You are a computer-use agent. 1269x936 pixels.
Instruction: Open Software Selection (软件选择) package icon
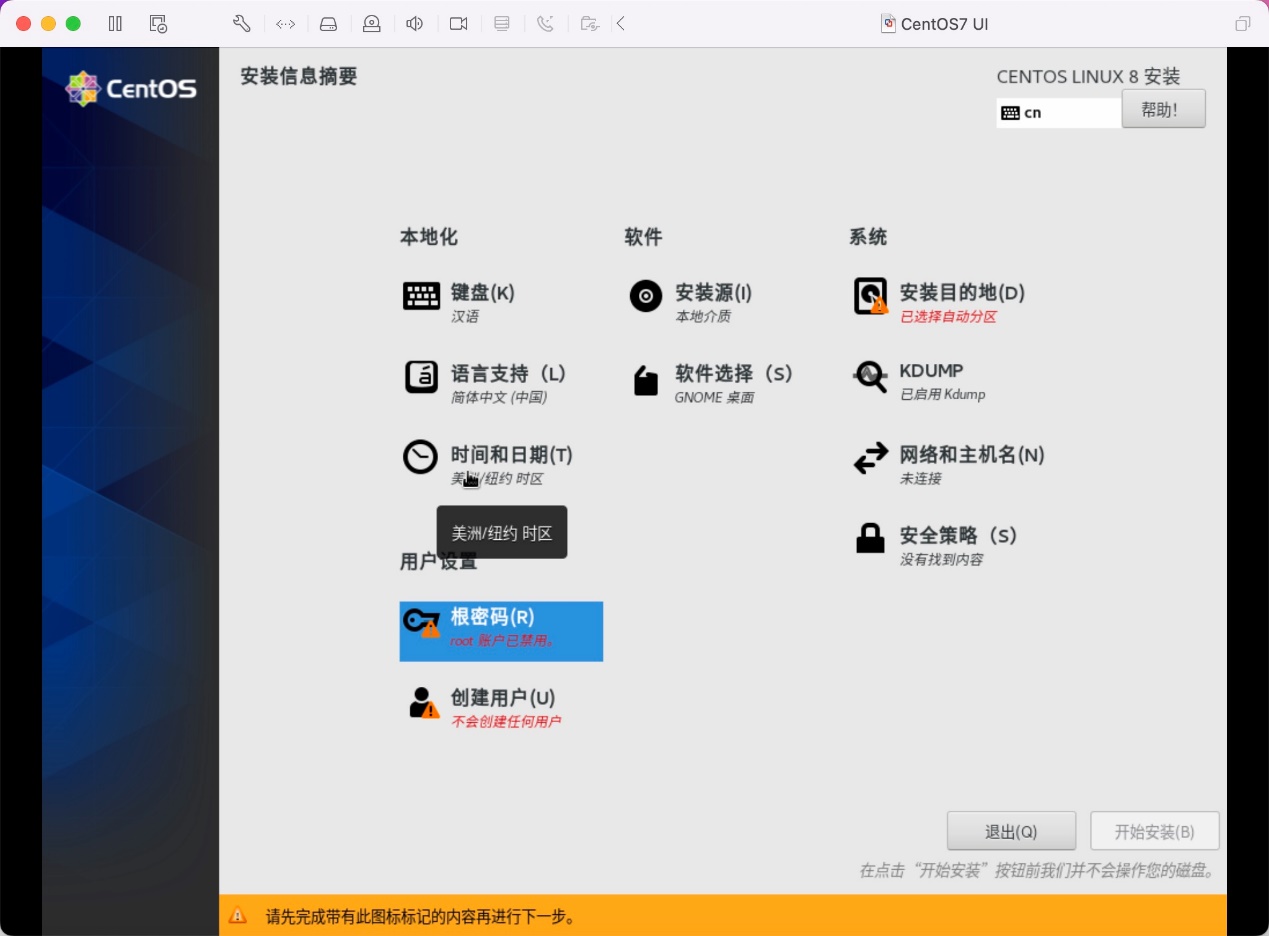point(646,380)
